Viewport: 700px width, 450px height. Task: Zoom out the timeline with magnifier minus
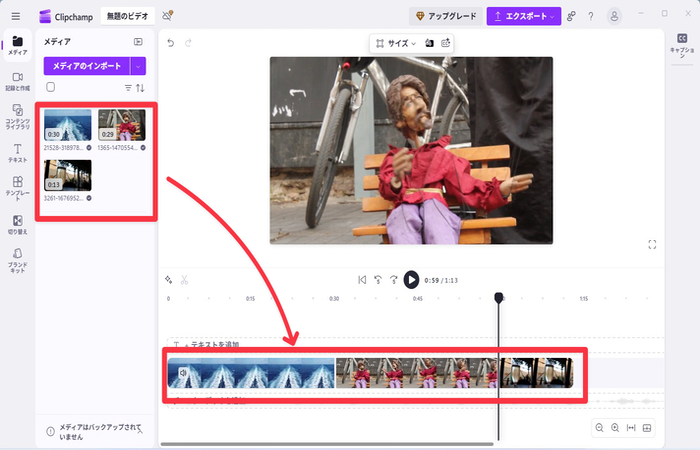coord(599,428)
